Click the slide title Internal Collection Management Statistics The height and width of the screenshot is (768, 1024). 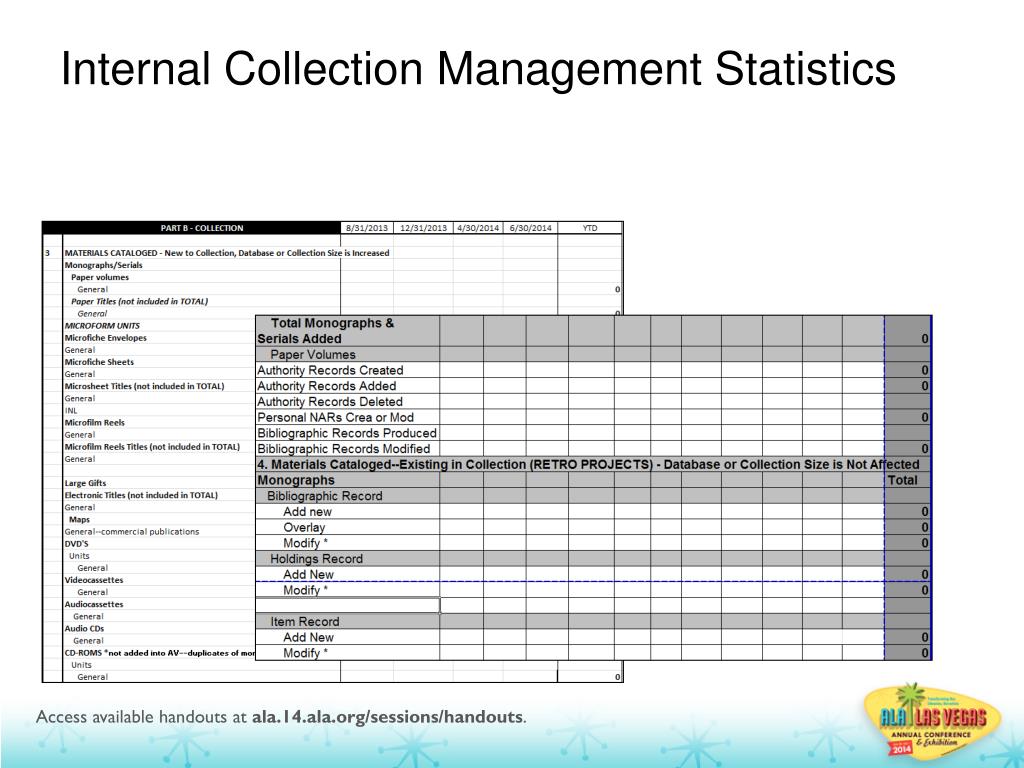point(478,69)
